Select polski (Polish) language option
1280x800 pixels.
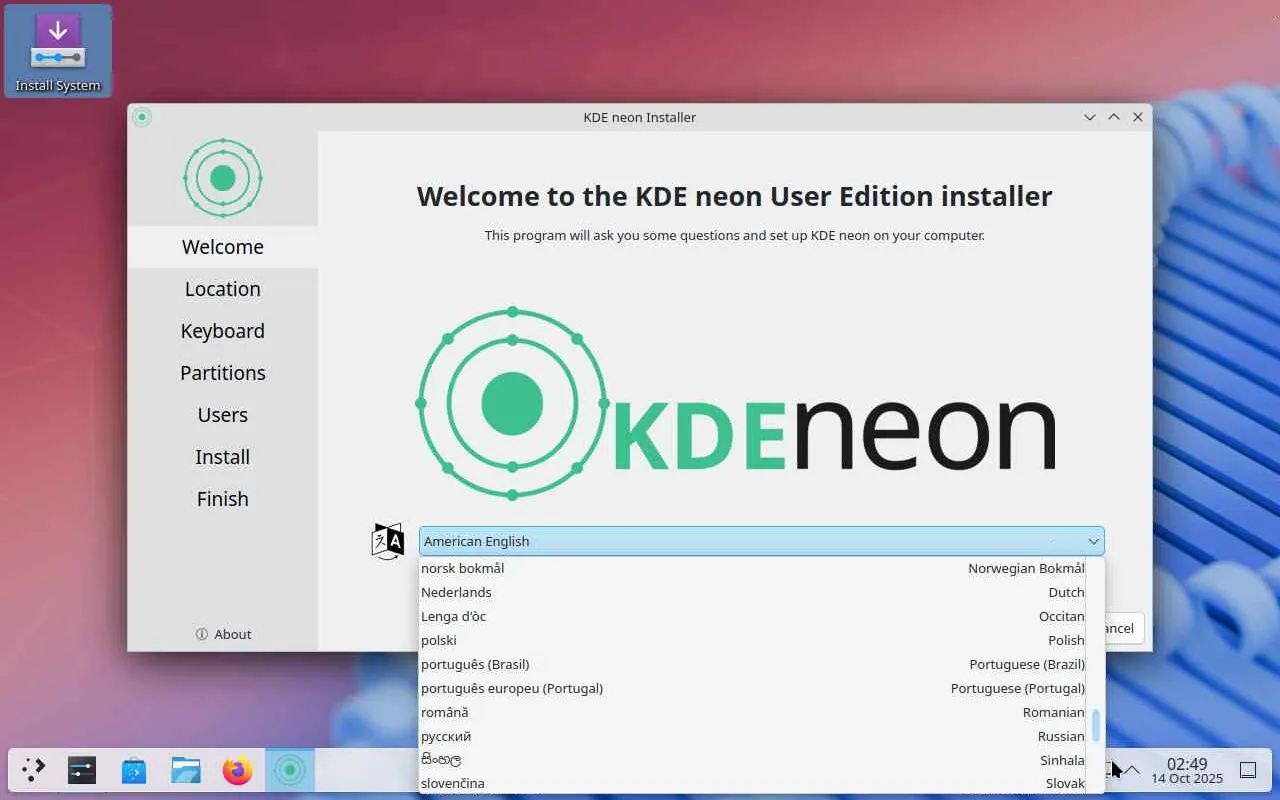tap(752, 640)
